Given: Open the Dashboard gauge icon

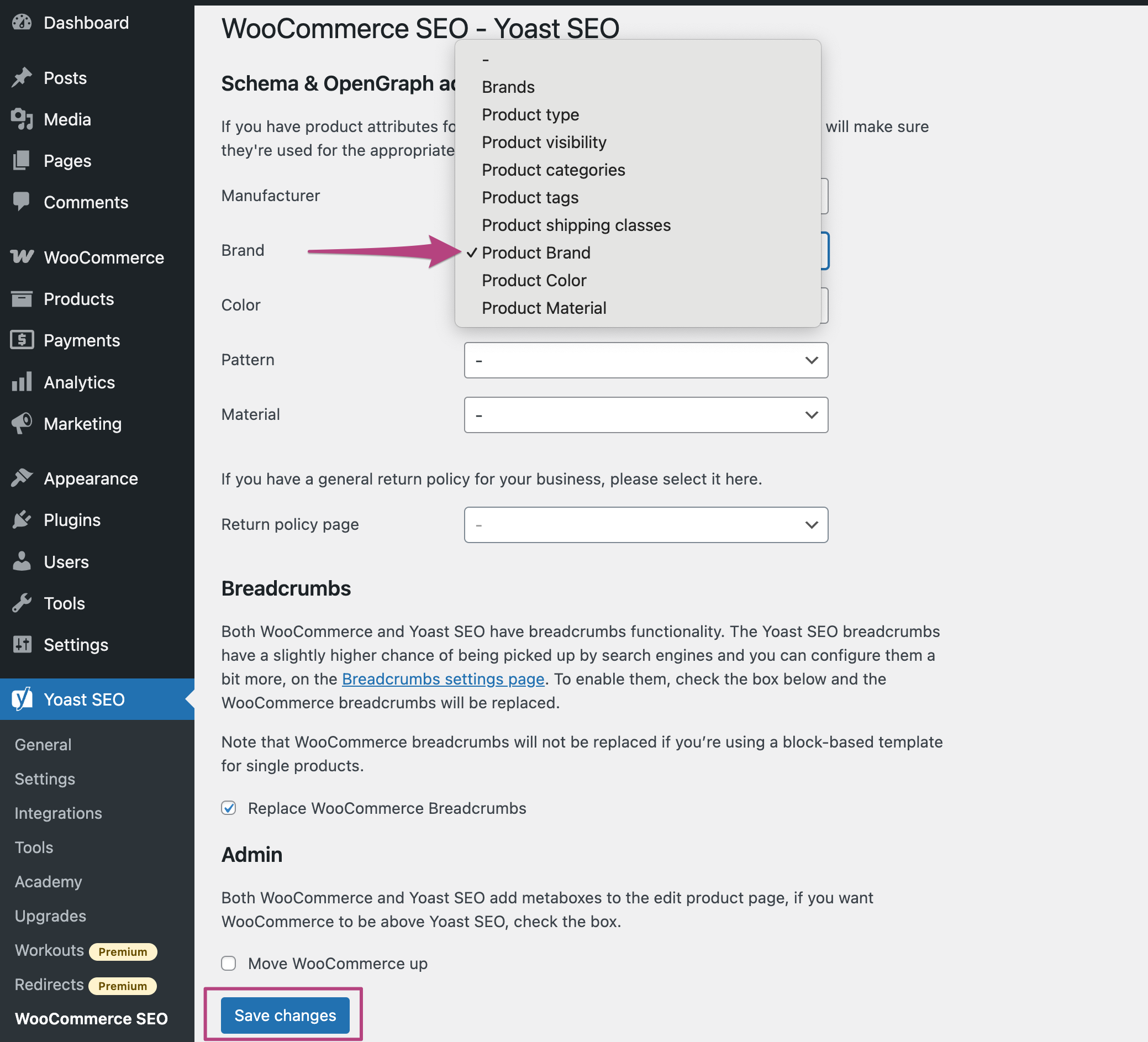Looking at the screenshot, I should pyautogui.click(x=22, y=23).
